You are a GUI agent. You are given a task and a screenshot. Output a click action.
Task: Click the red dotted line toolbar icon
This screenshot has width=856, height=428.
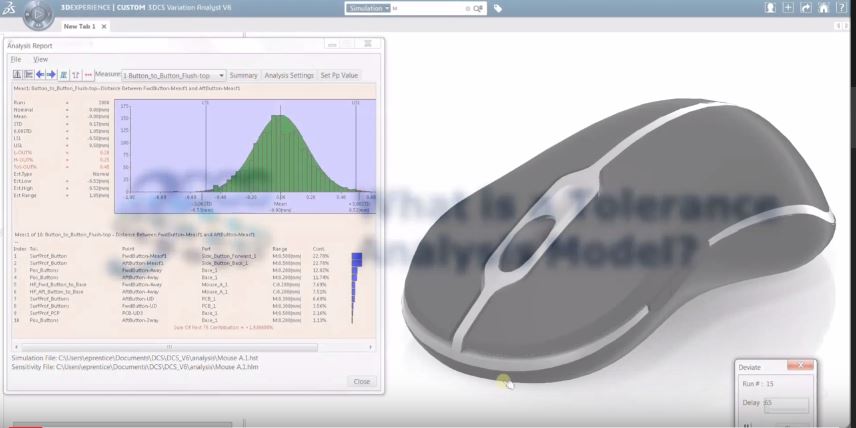pos(88,75)
